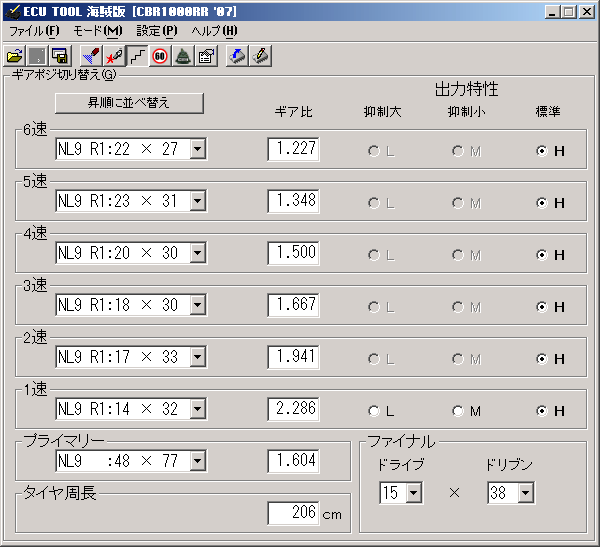Open the properties checklist icon
Image resolution: width=600 pixels, height=547 pixels.
coord(207,56)
